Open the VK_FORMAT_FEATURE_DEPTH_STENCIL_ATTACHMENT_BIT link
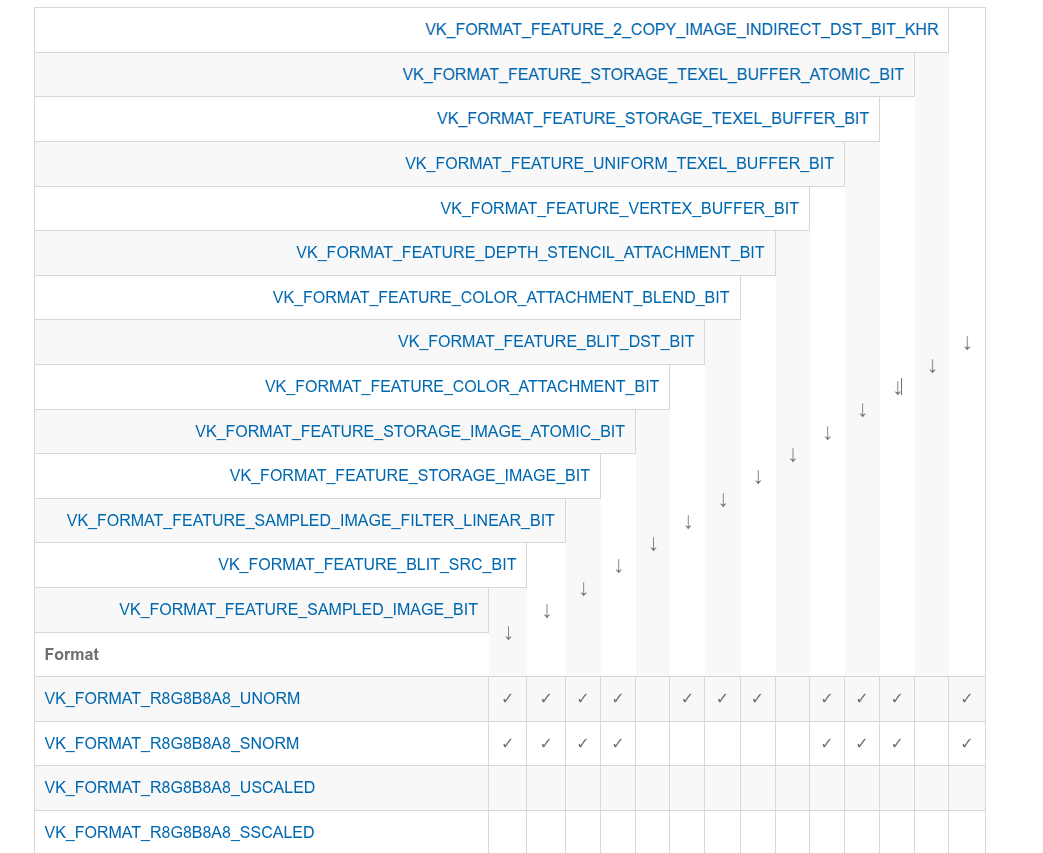This screenshot has width=1043, height=853. [x=530, y=253]
